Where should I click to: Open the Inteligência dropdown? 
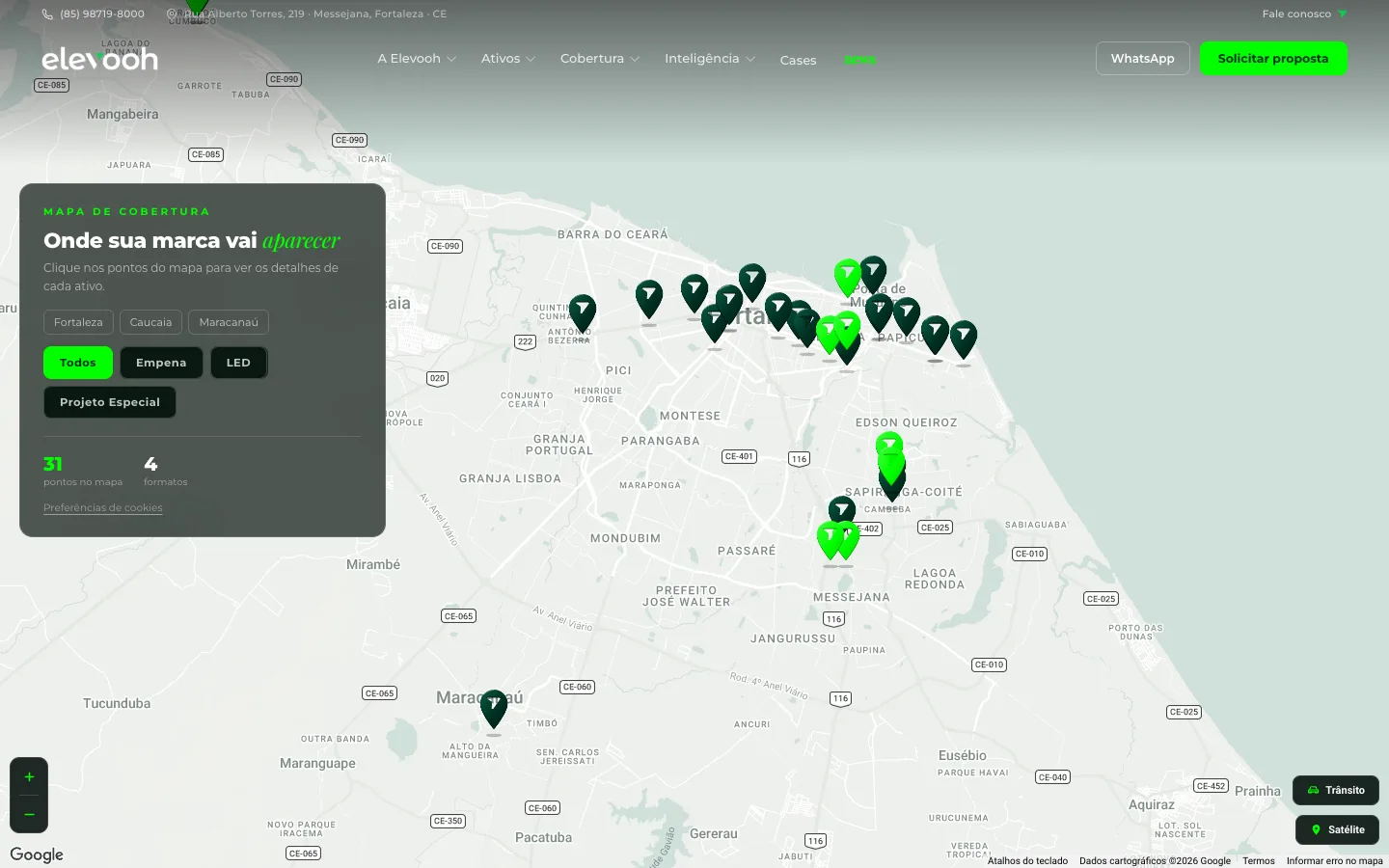[710, 59]
